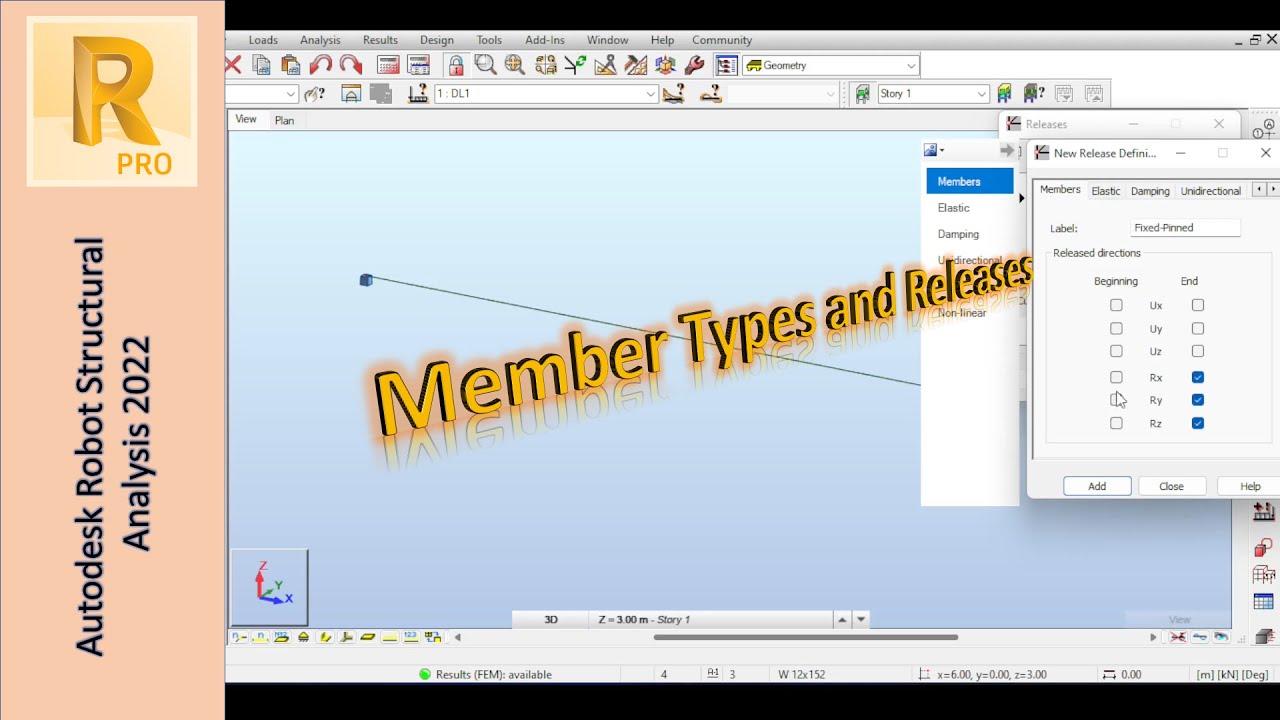Check Beginning Uy release checkbox
The image size is (1280, 720).
coord(1116,328)
